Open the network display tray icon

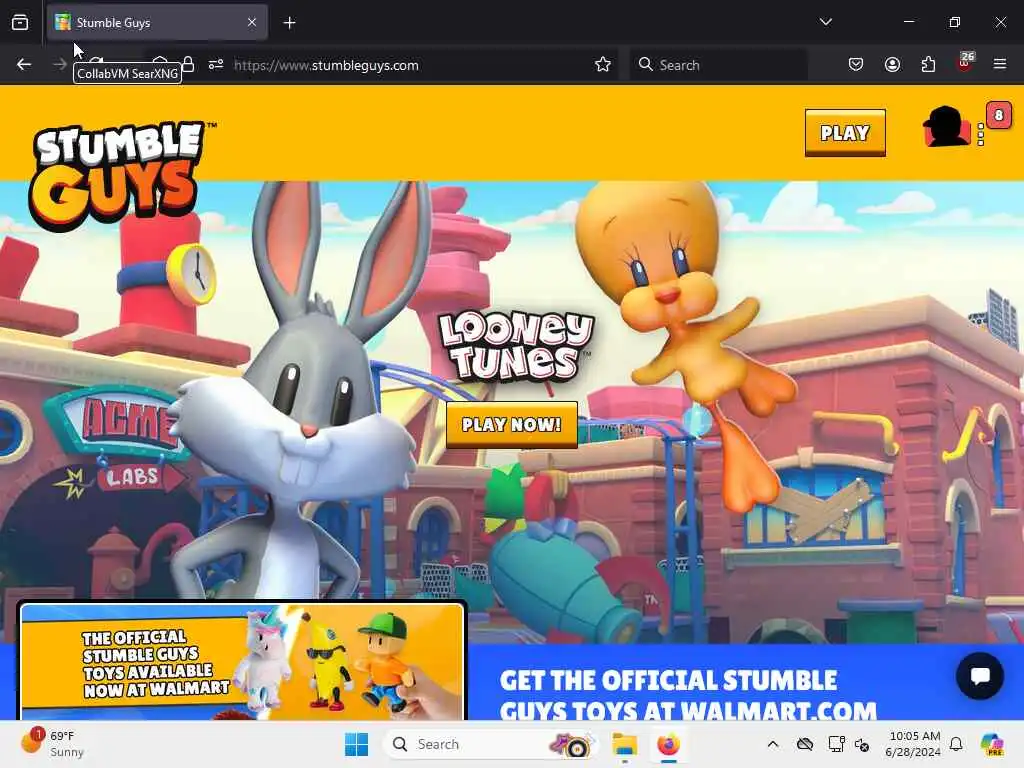835,744
